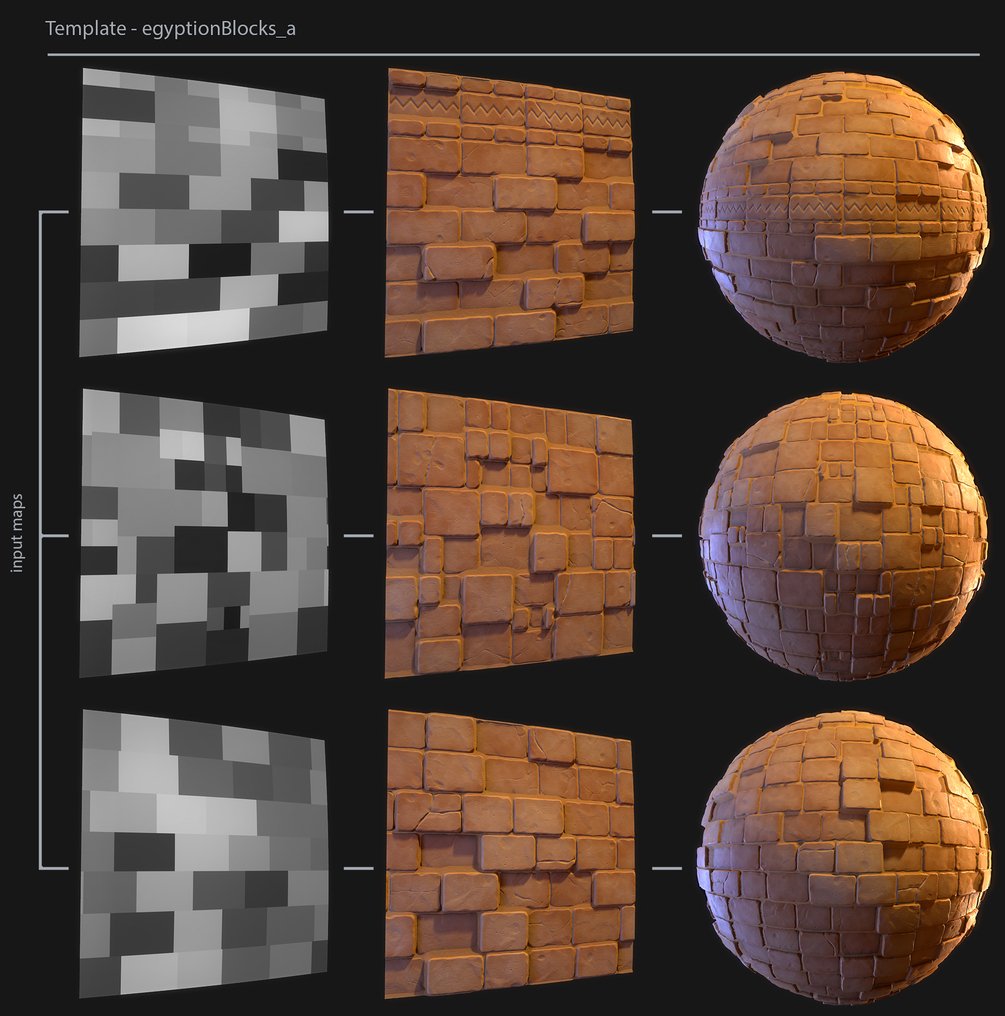This screenshot has height=1016, width=1005.
Task: Select the bottom sphere brick preview
Action: point(844,857)
